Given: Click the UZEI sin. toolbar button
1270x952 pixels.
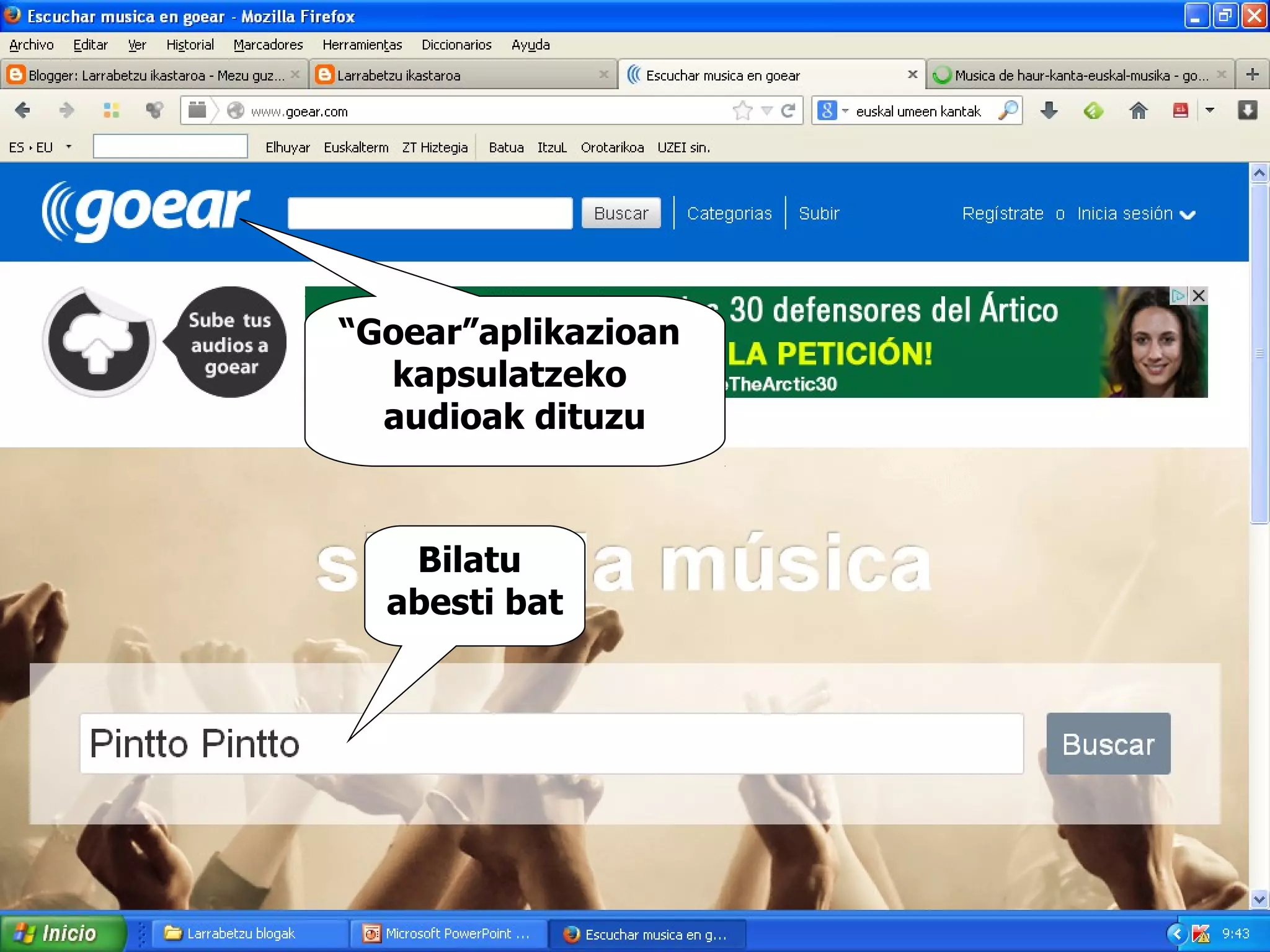Looking at the screenshot, I should click(683, 148).
